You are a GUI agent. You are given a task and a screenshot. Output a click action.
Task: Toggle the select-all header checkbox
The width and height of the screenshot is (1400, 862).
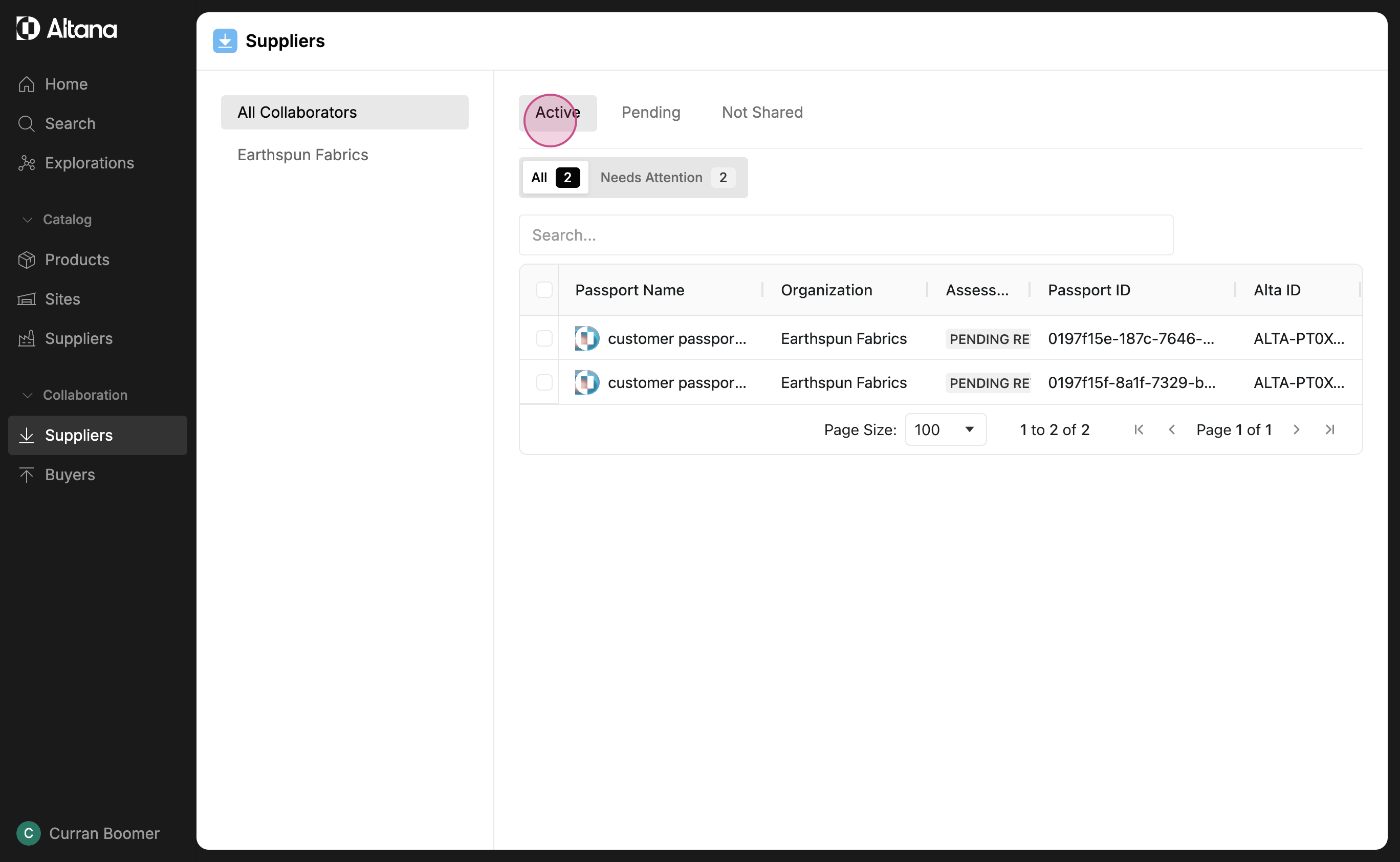click(544, 290)
